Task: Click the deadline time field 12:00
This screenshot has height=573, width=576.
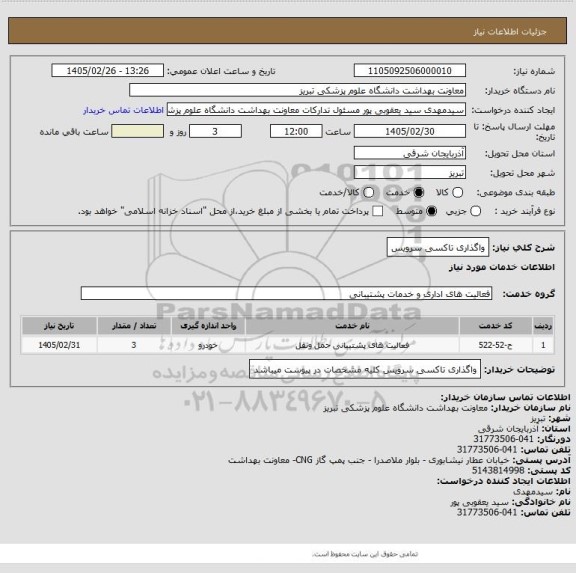Action: (296, 131)
